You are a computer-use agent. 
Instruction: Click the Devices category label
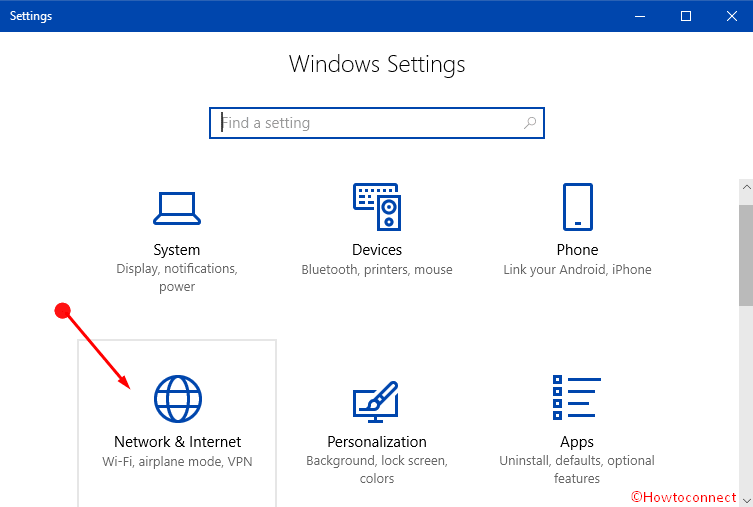coord(377,250)
